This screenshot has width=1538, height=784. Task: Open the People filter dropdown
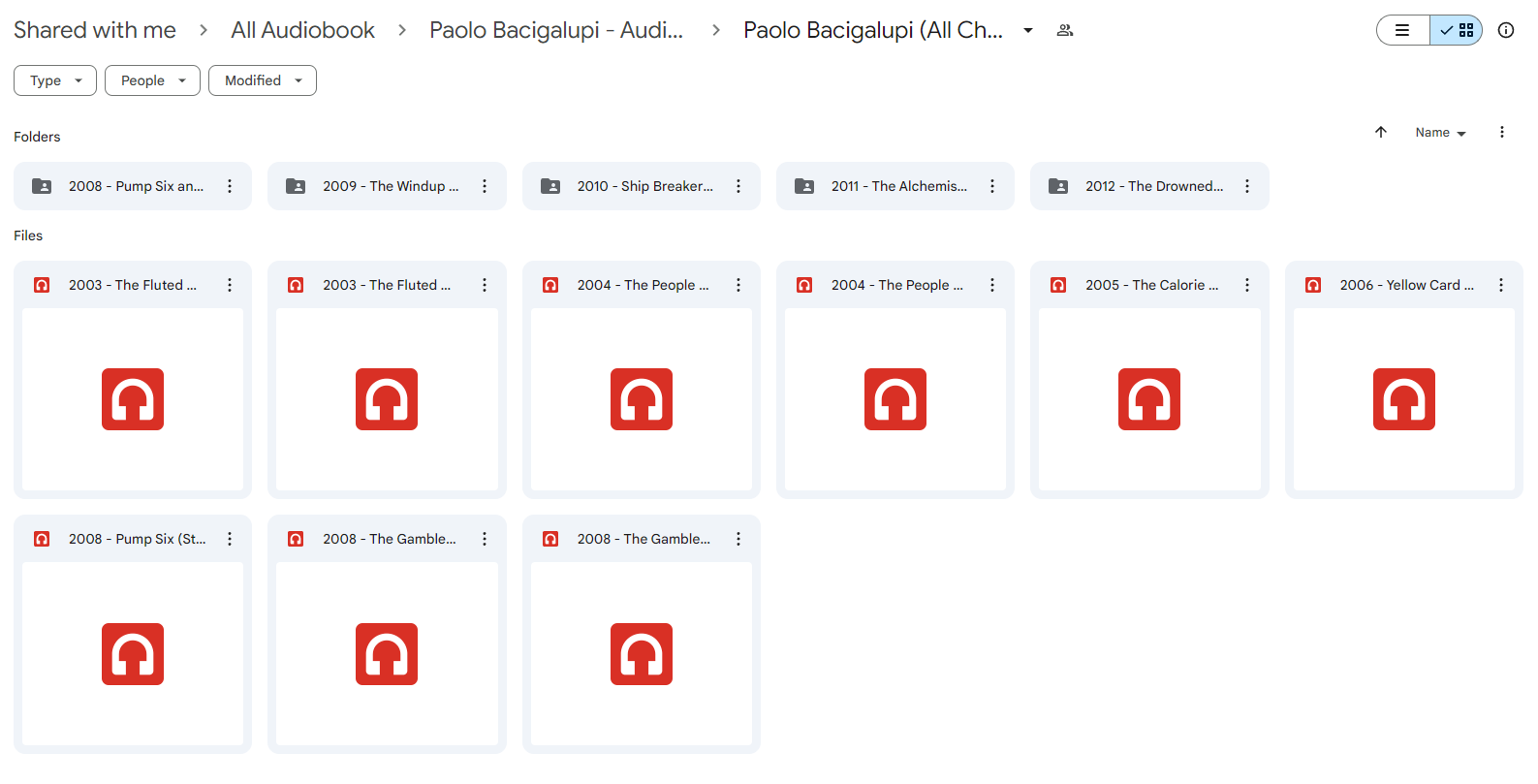(152, 80)
